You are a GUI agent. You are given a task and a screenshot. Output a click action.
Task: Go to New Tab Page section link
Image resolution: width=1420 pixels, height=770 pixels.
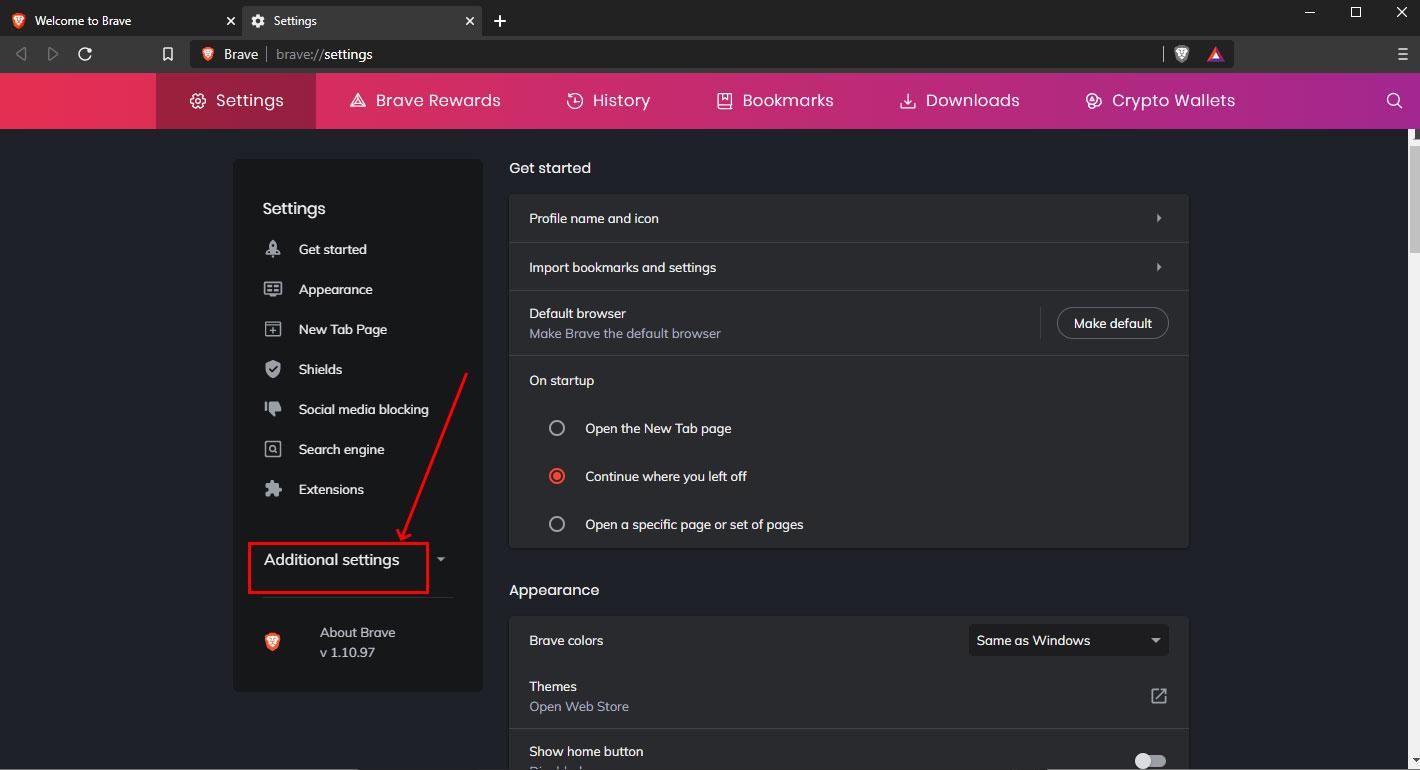[x=343, y=329]
